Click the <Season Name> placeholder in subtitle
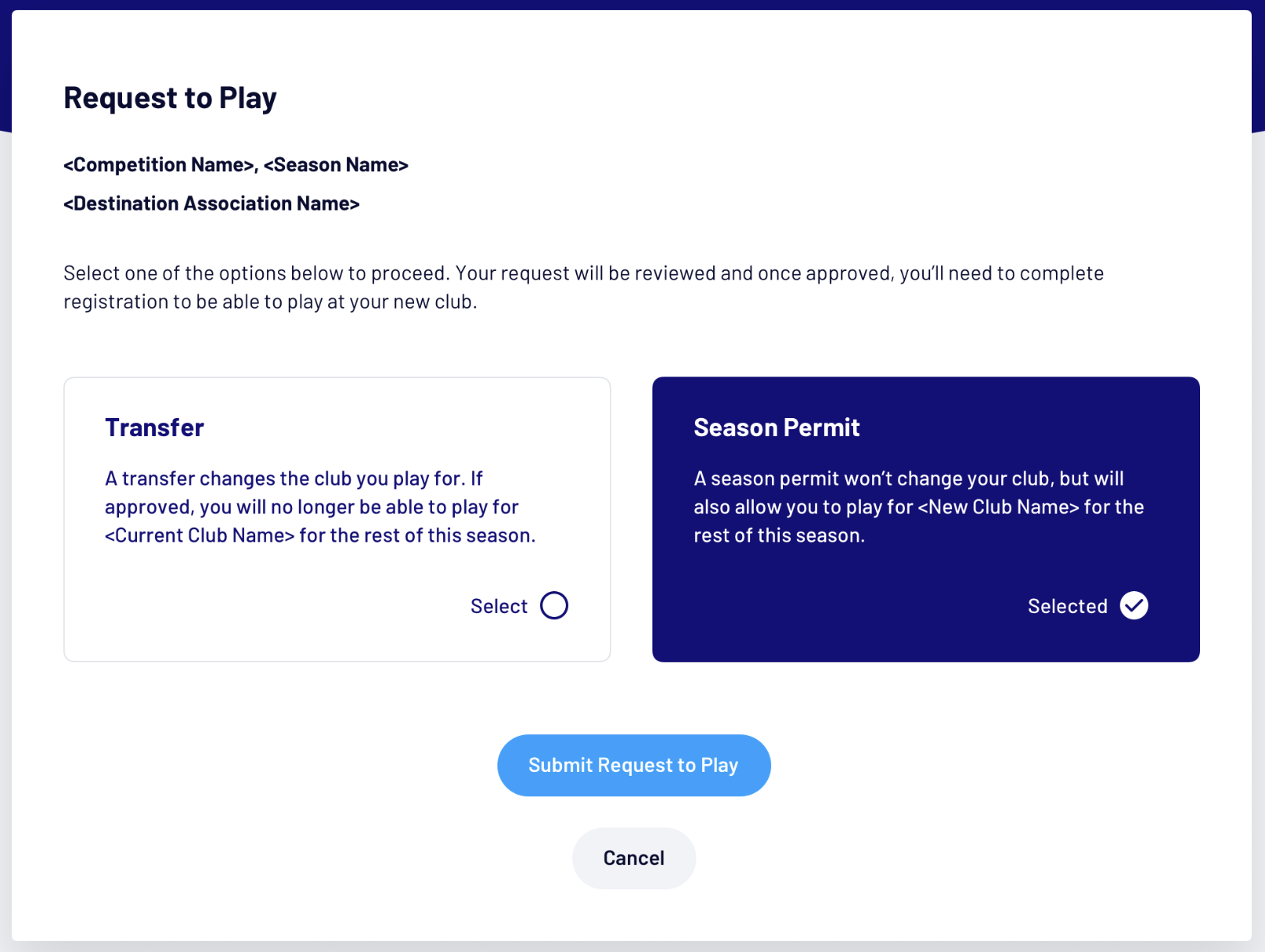This screenshot has width=1265, height=952. pos(336,165)
